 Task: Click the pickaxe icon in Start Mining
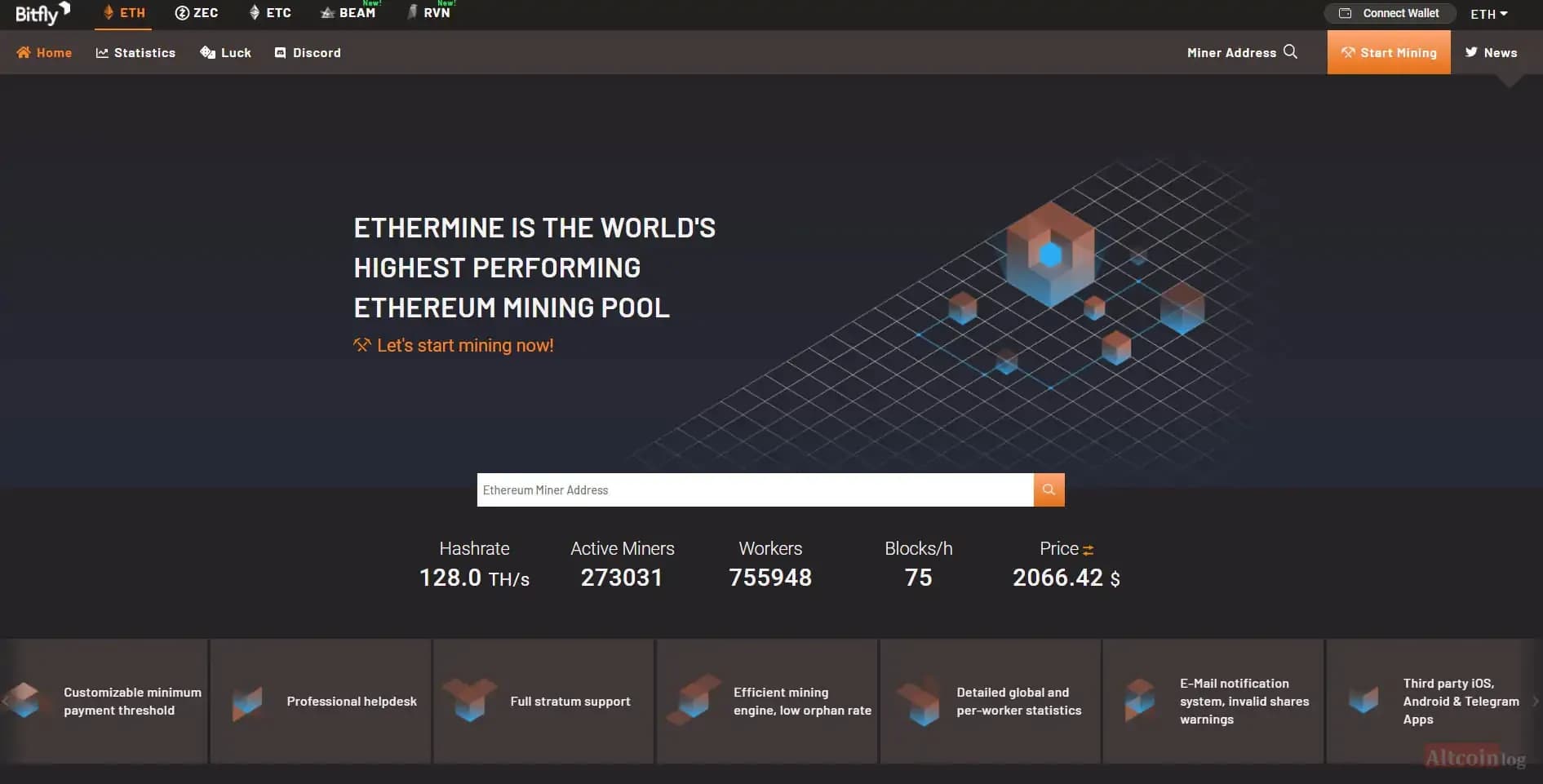tap(1348, 52)
